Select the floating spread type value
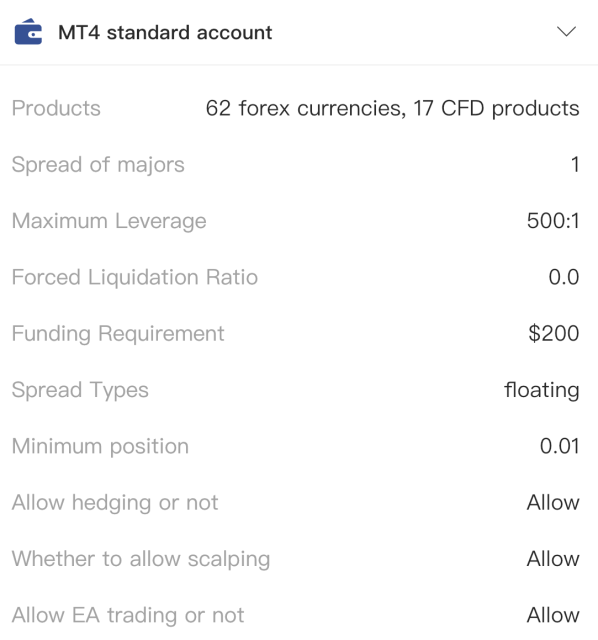 point(542,390)
